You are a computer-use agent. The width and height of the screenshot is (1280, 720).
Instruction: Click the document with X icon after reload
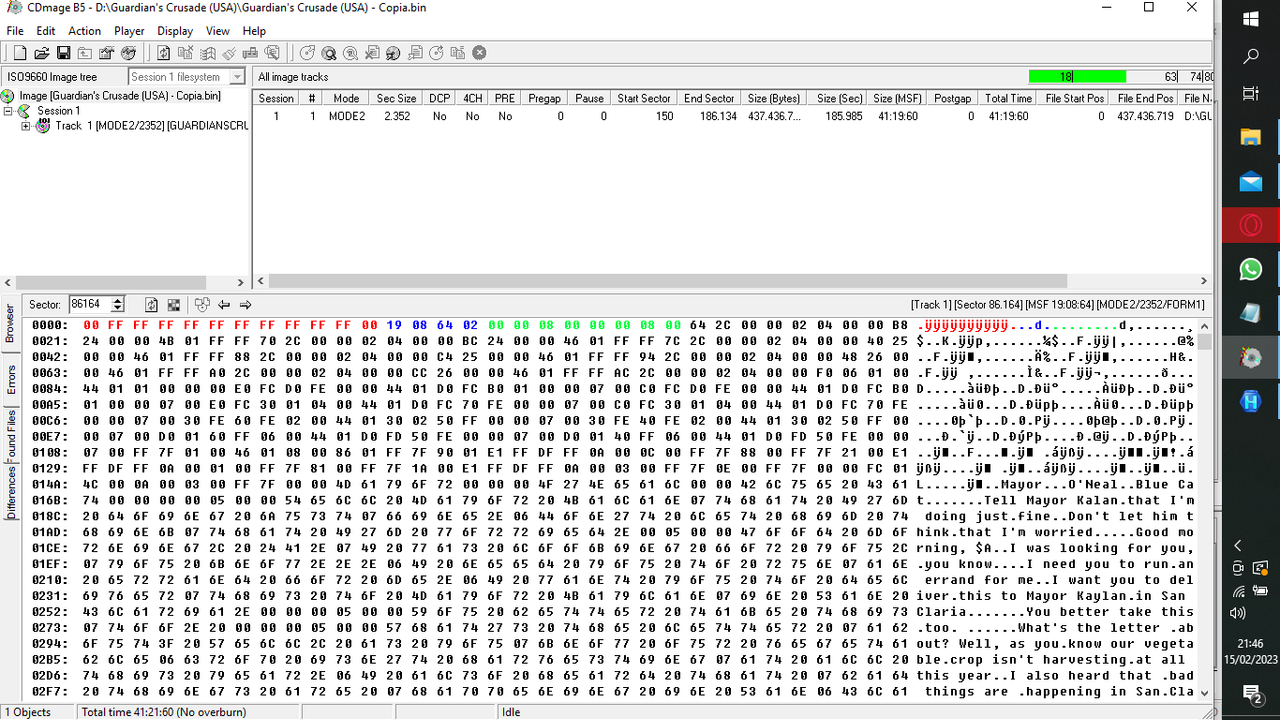tap(185, 53)
